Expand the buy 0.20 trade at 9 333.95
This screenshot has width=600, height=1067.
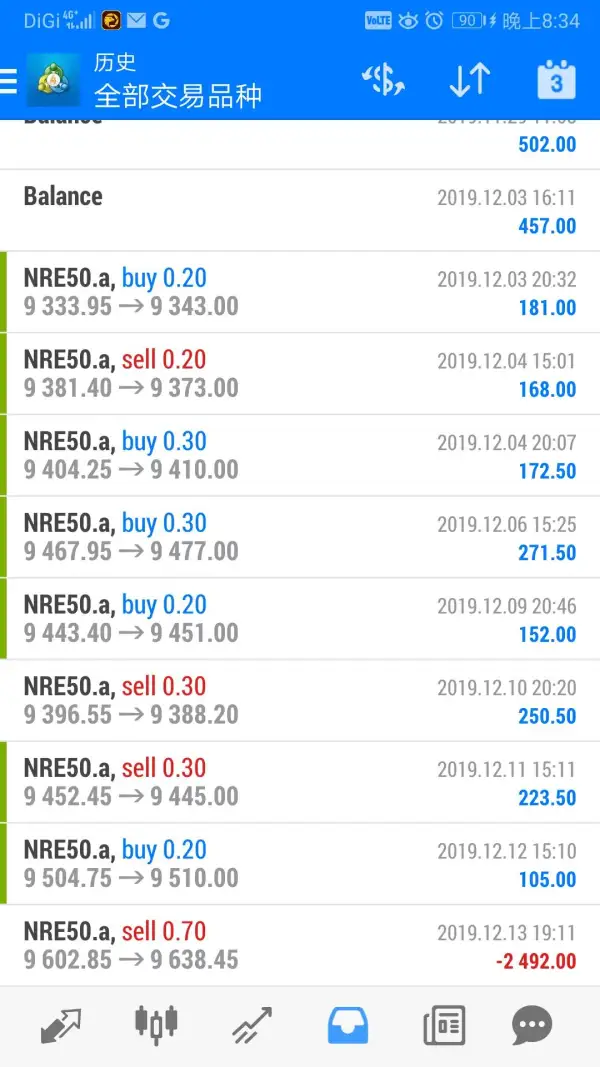pyautogui.click(x=300, y=292)
